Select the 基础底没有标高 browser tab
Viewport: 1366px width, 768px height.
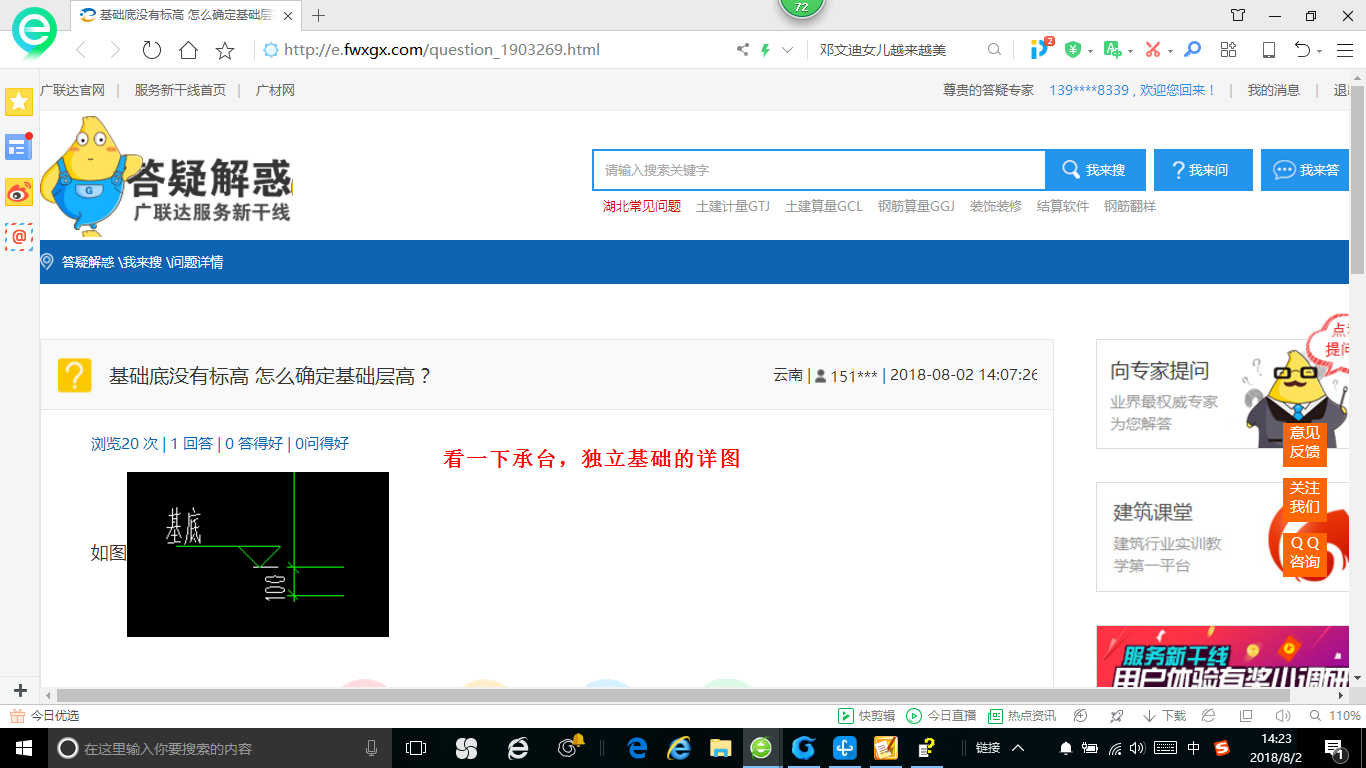[185, 15]
